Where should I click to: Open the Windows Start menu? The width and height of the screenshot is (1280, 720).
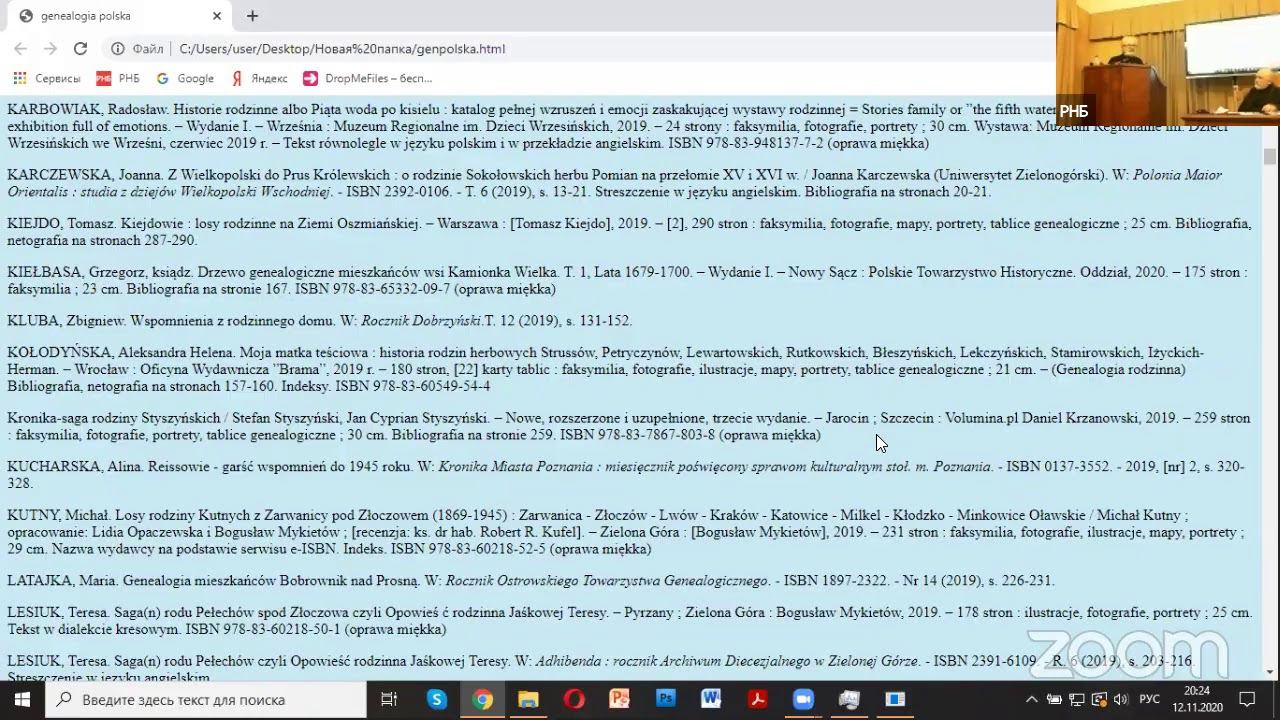[22, 699]
